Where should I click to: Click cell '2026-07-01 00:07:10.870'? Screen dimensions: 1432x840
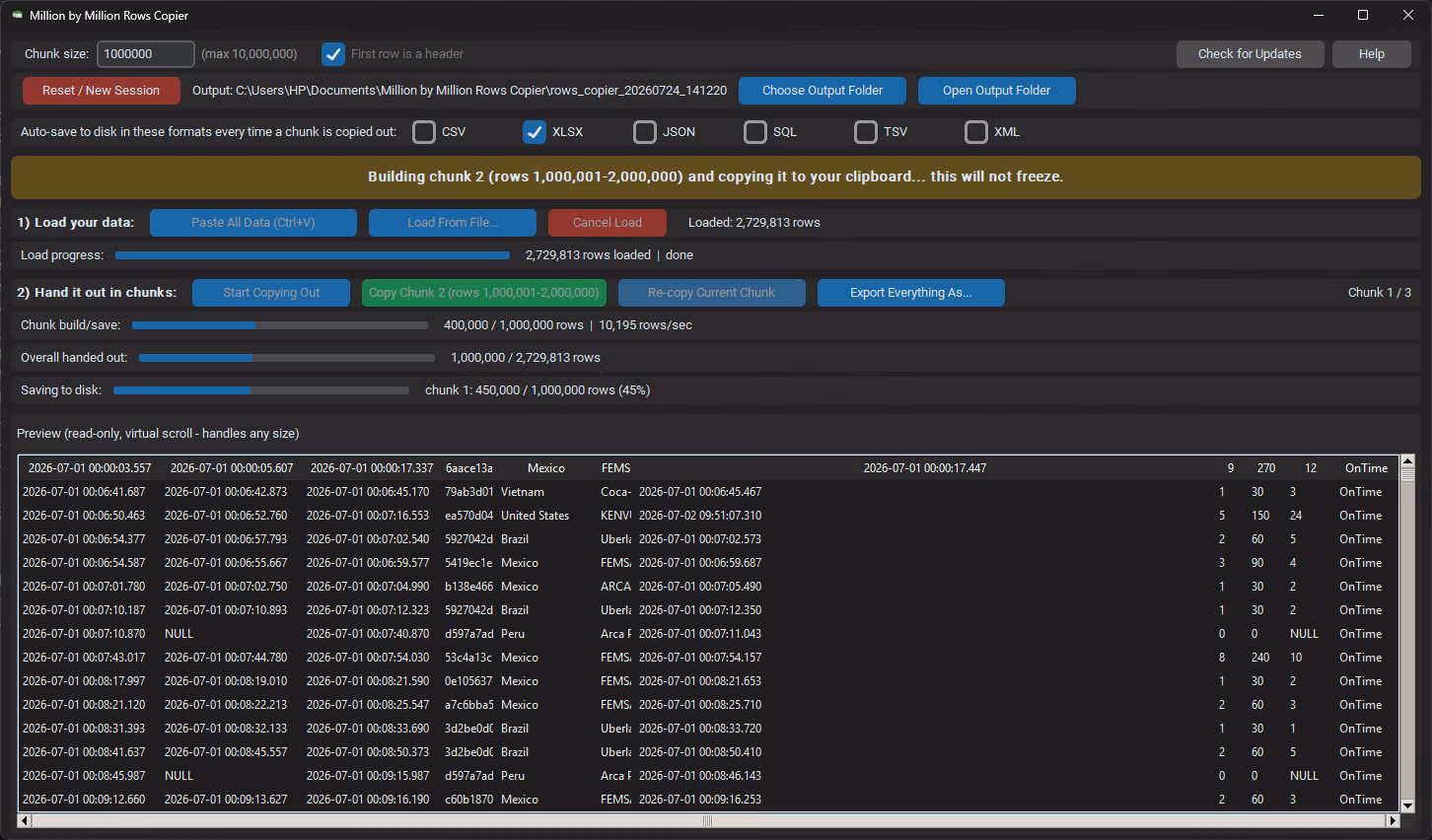click(84, 634)
